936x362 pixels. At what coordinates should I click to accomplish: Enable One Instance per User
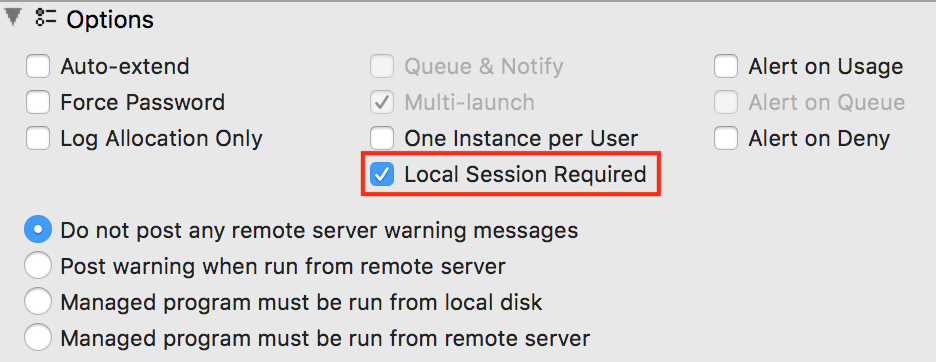click(382, 139)
